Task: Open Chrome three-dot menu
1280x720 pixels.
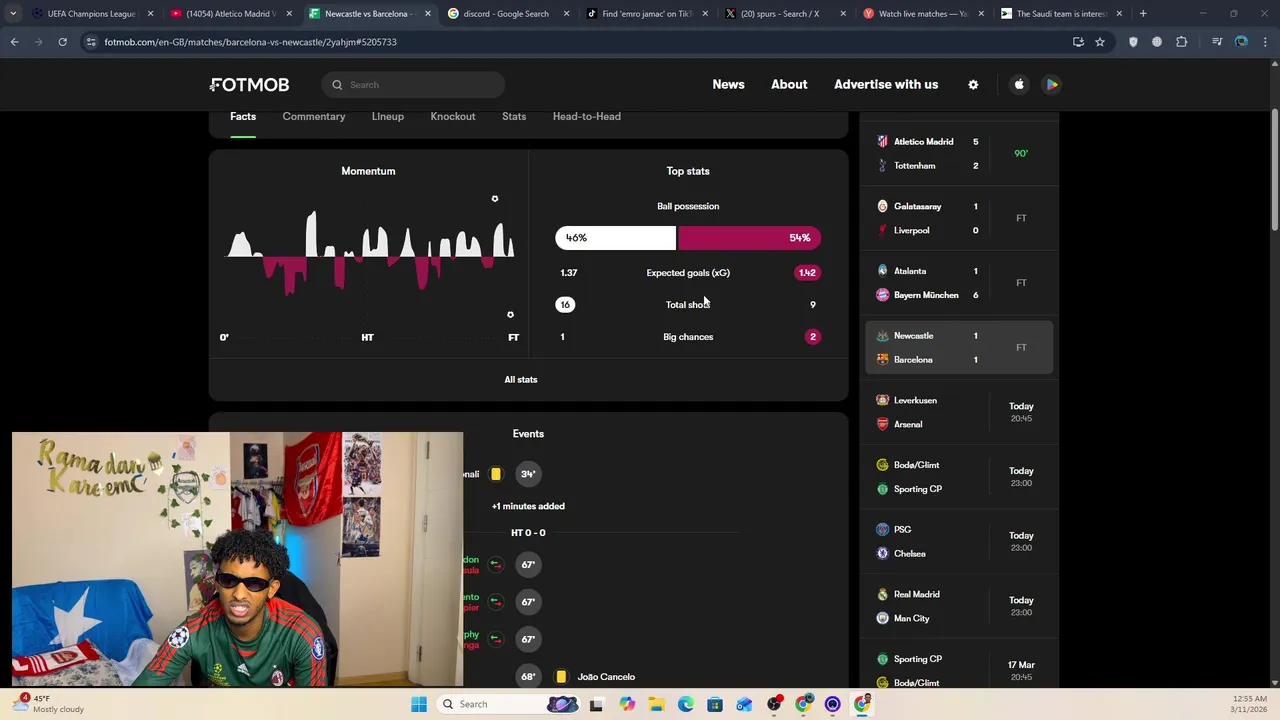Action: pos(1266,42)
